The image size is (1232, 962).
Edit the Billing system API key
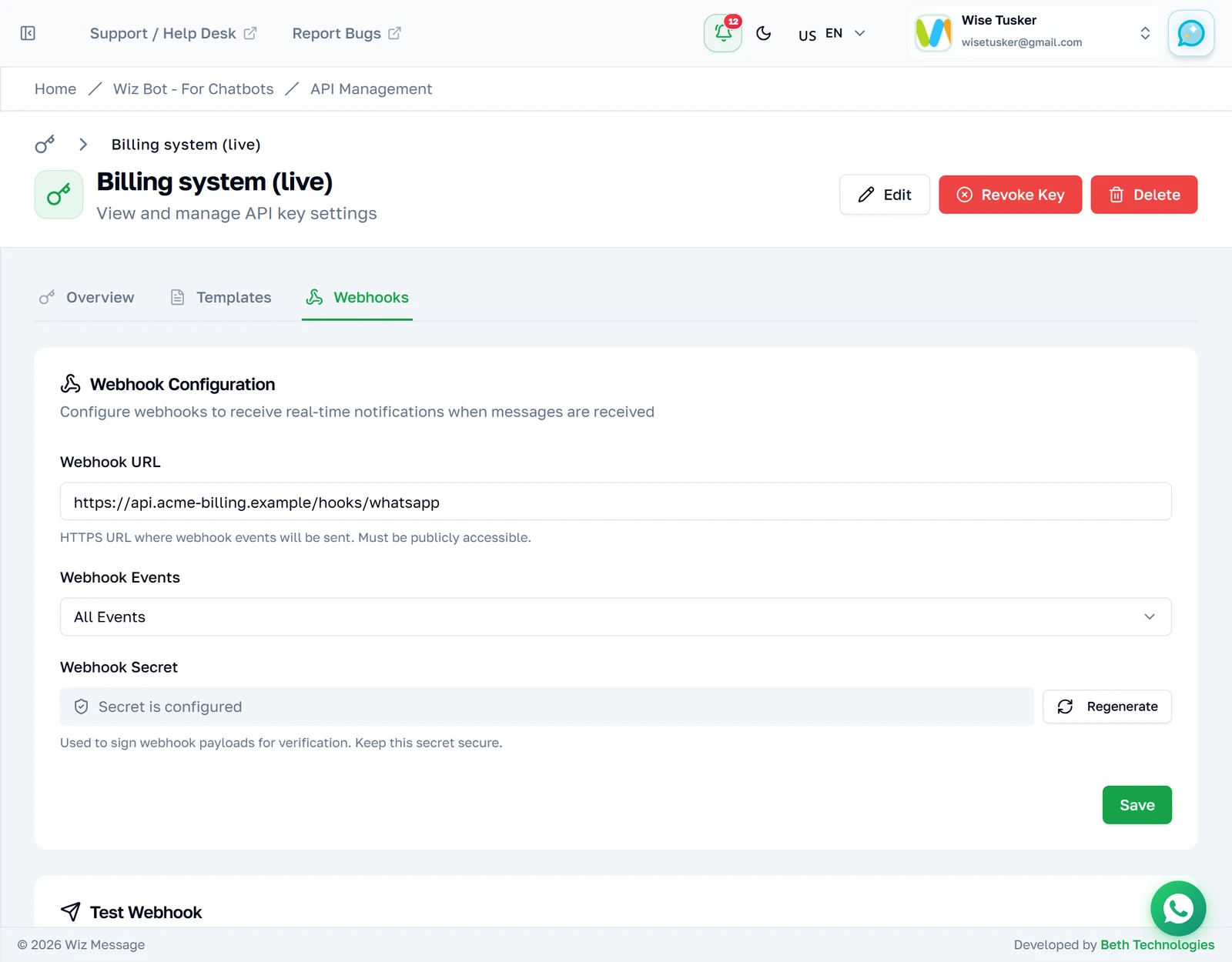point(885,195)
